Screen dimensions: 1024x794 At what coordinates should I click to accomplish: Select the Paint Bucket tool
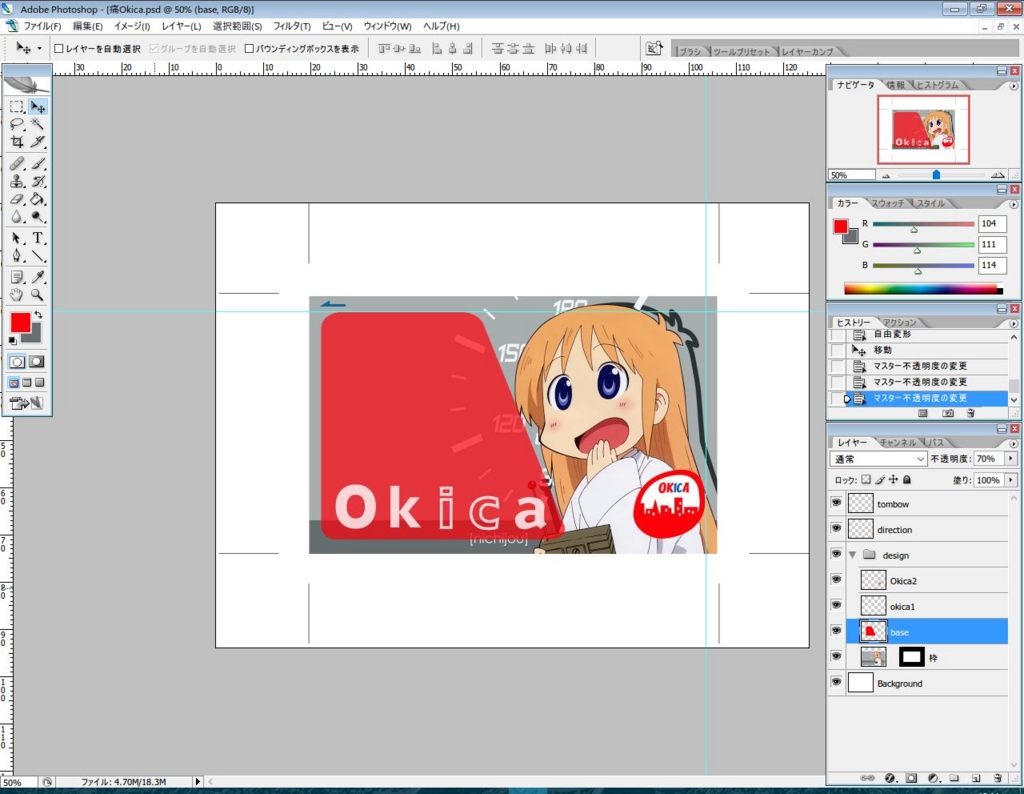click(x=38, y=199)
